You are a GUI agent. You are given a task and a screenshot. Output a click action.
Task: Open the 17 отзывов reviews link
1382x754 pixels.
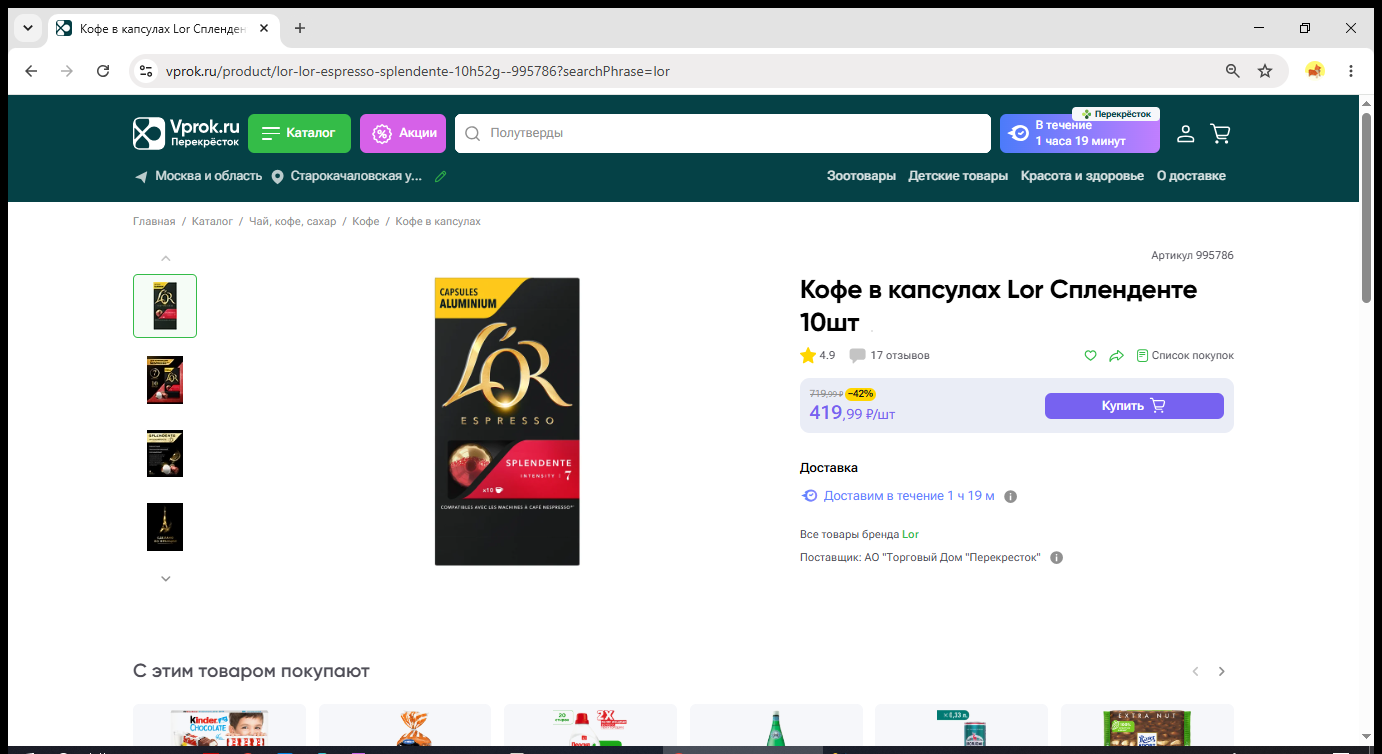(x=890, y=355)
